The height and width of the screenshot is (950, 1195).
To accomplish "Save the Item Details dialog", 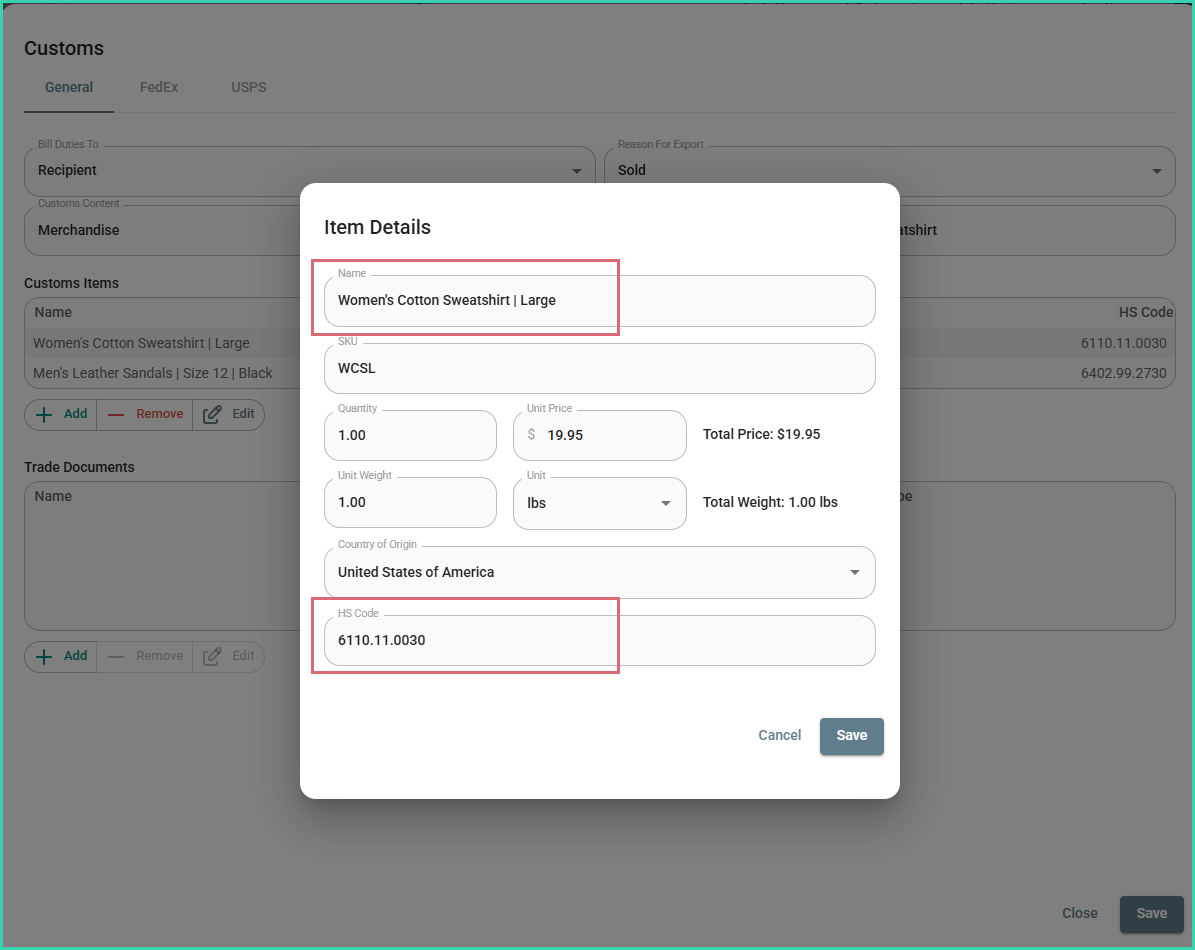I will point(851,735).
